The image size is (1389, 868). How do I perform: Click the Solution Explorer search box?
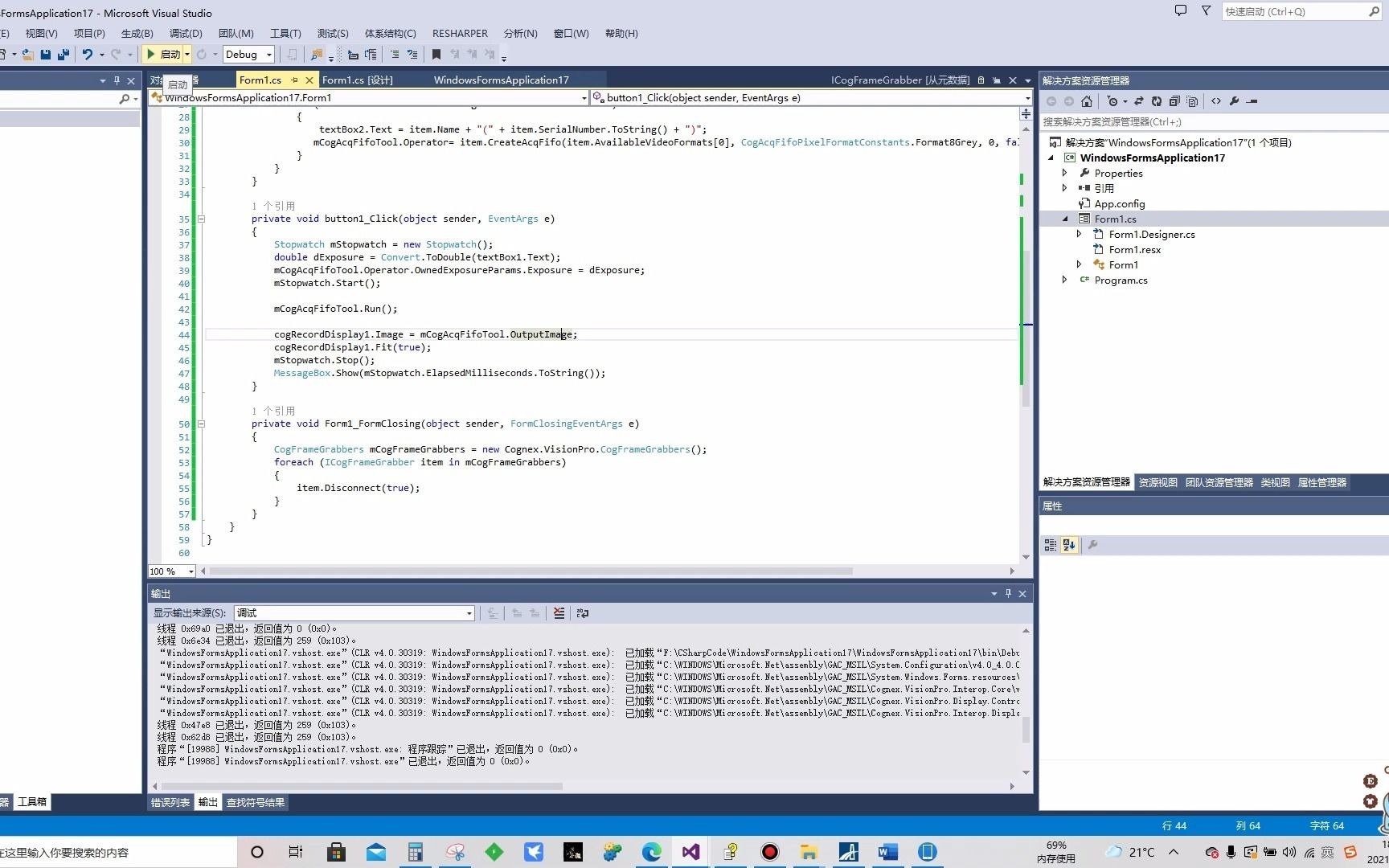[x=1214, y=122]
